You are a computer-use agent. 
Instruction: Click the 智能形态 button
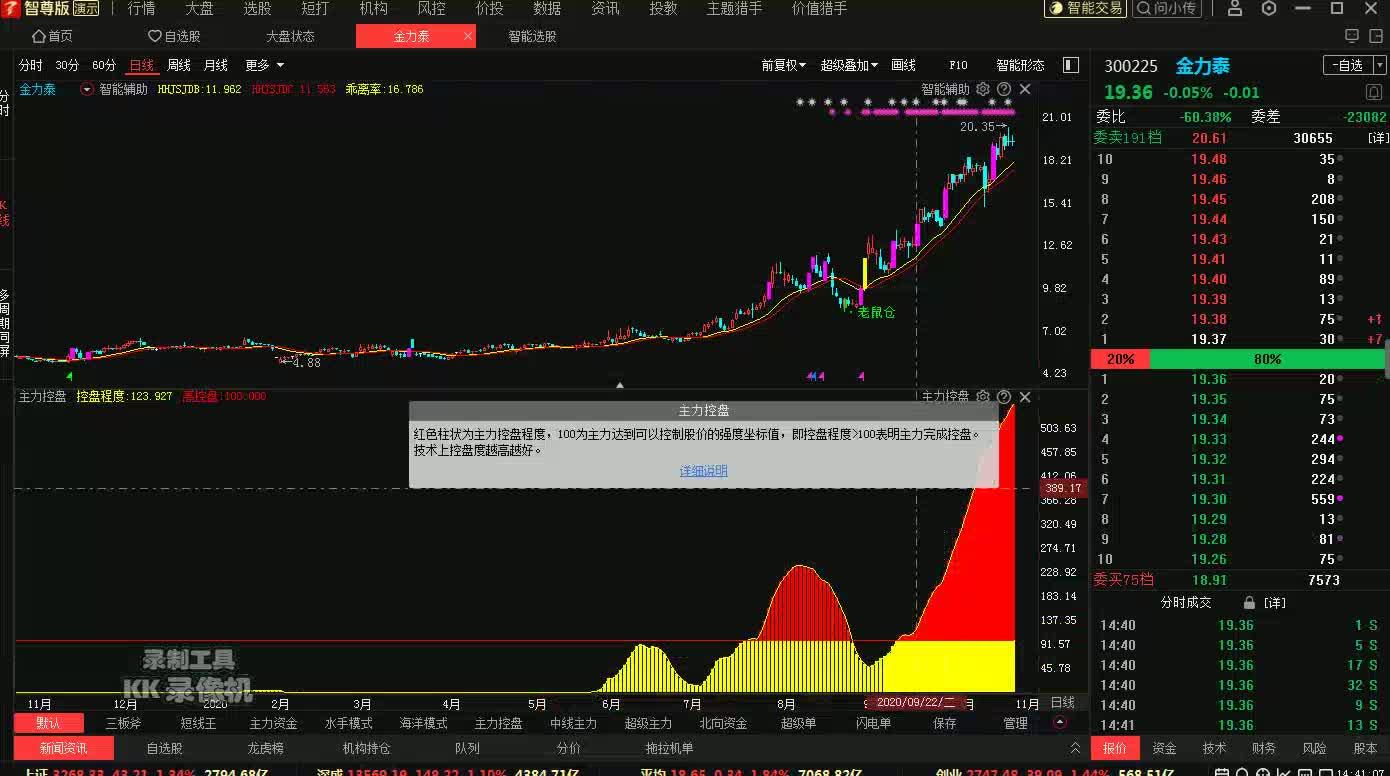pos(1020,65)
